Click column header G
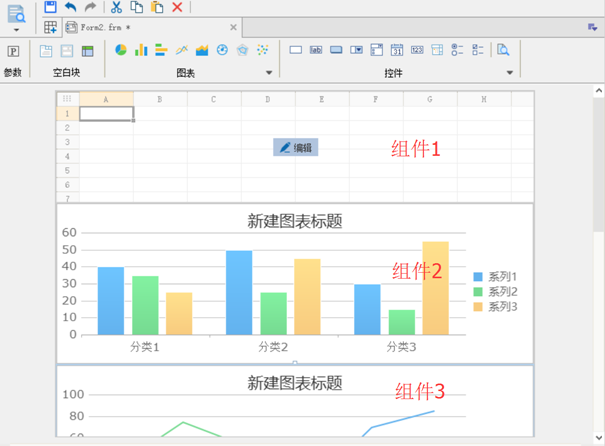Screen dimensions: 605x446 click(430, 100)
